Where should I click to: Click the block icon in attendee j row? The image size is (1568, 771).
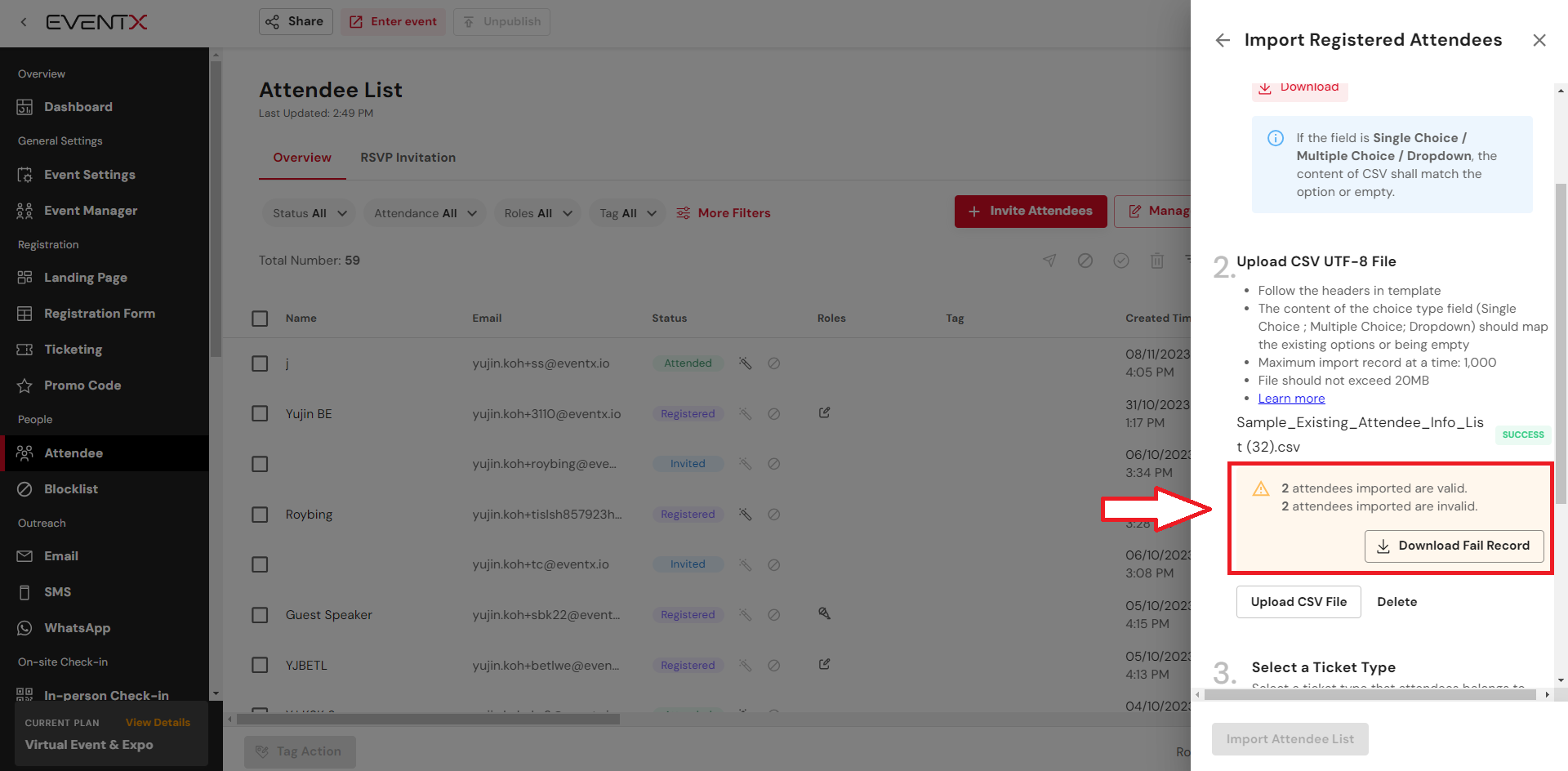[773, 363]
